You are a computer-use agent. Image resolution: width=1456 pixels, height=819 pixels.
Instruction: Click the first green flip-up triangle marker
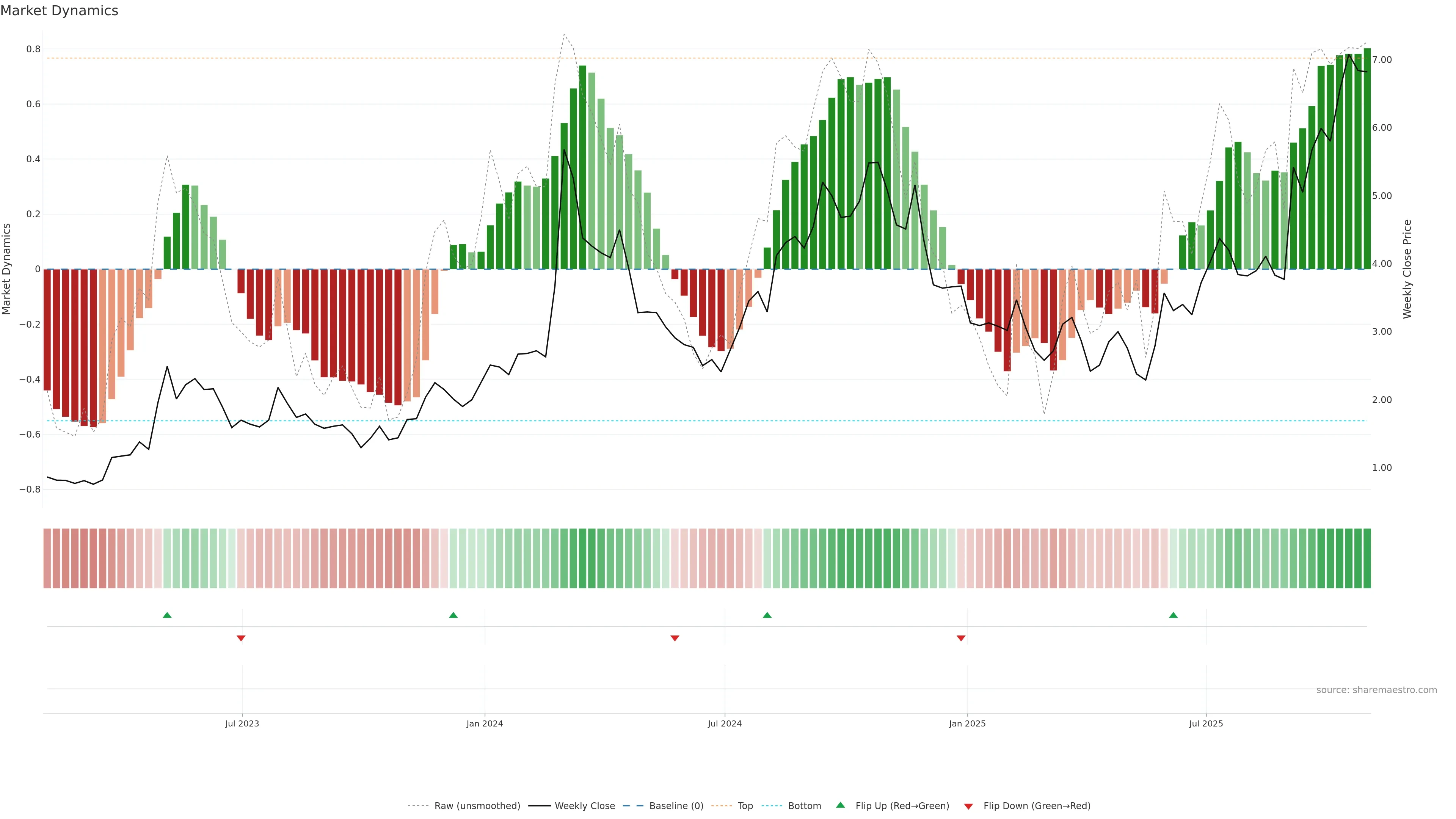[167, 615]
